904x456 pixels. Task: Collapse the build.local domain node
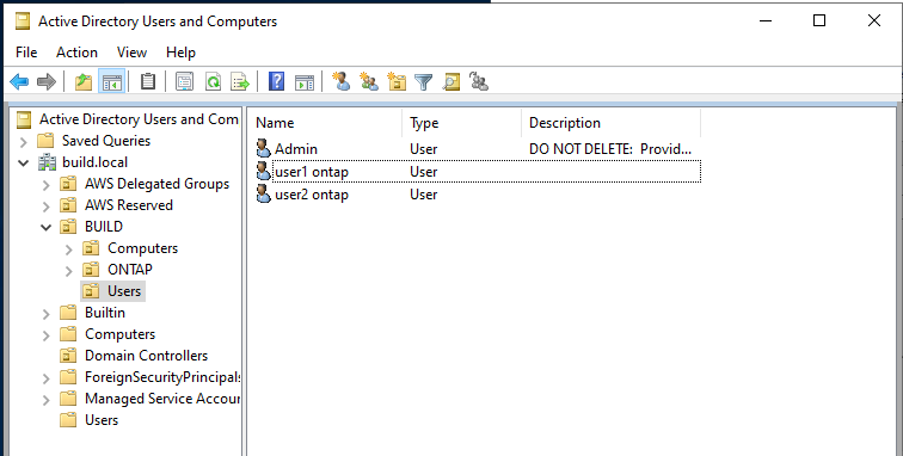click(x=23, y=163)
